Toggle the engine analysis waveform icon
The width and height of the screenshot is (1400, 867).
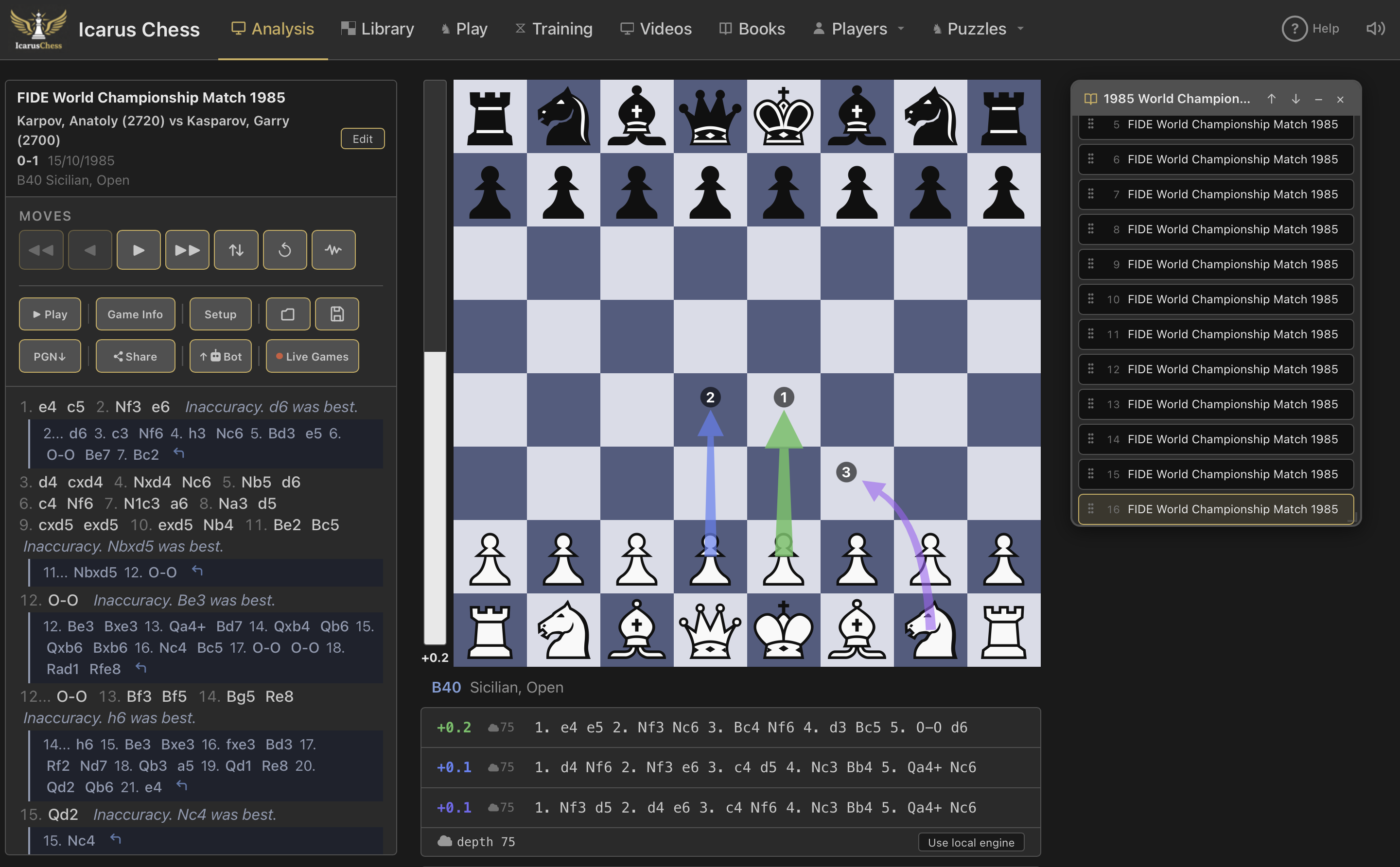tap(333, 250)
